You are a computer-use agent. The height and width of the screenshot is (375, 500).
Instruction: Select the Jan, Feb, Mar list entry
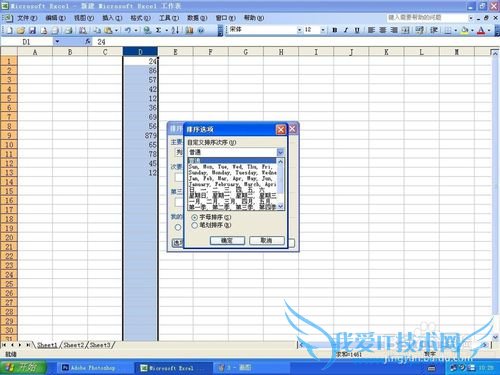(x=232, y=178)
